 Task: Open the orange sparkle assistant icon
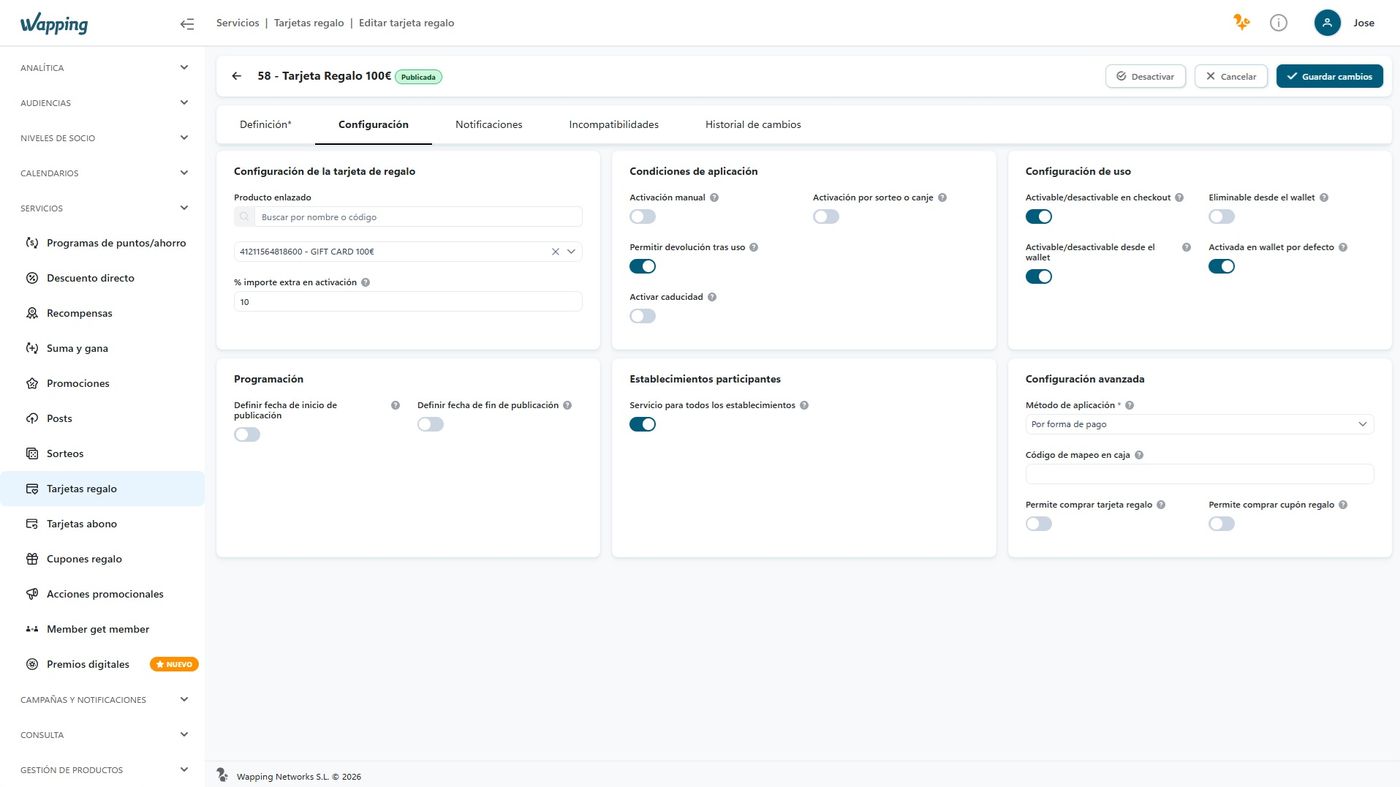click(x=1242, y=22)
